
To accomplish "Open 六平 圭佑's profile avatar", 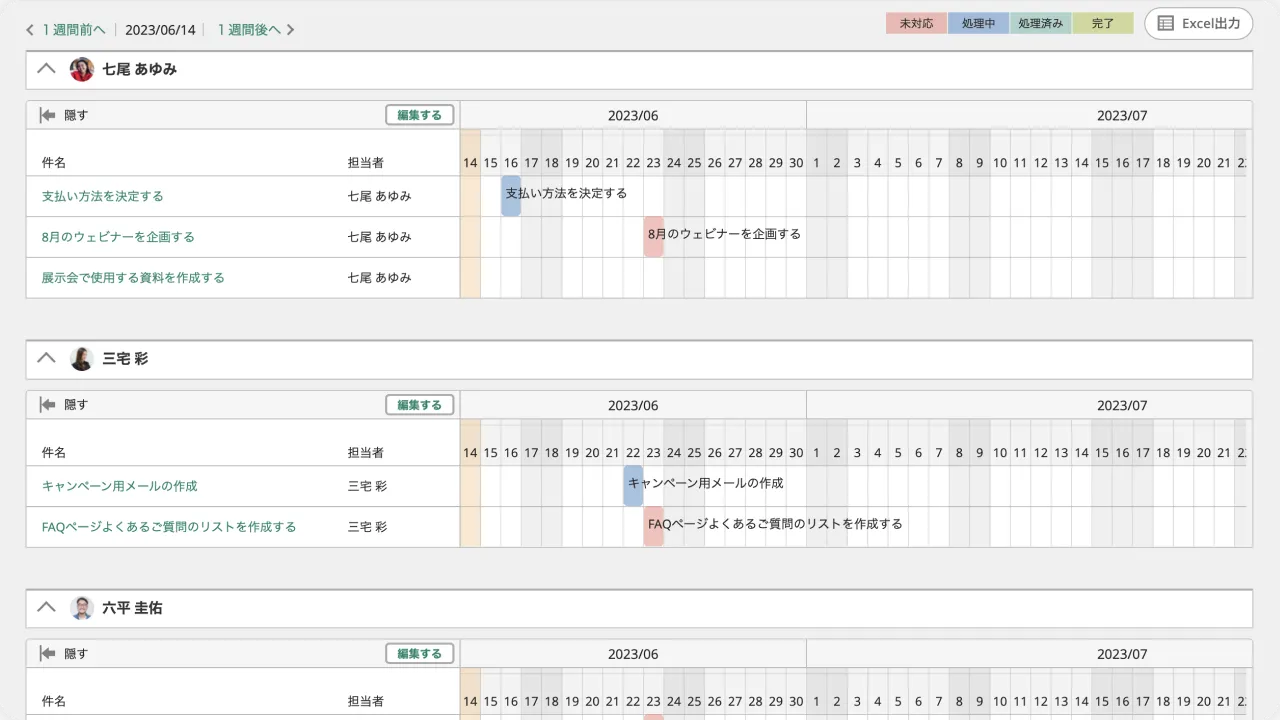I will pyautogui.click(x=82, y=607).
